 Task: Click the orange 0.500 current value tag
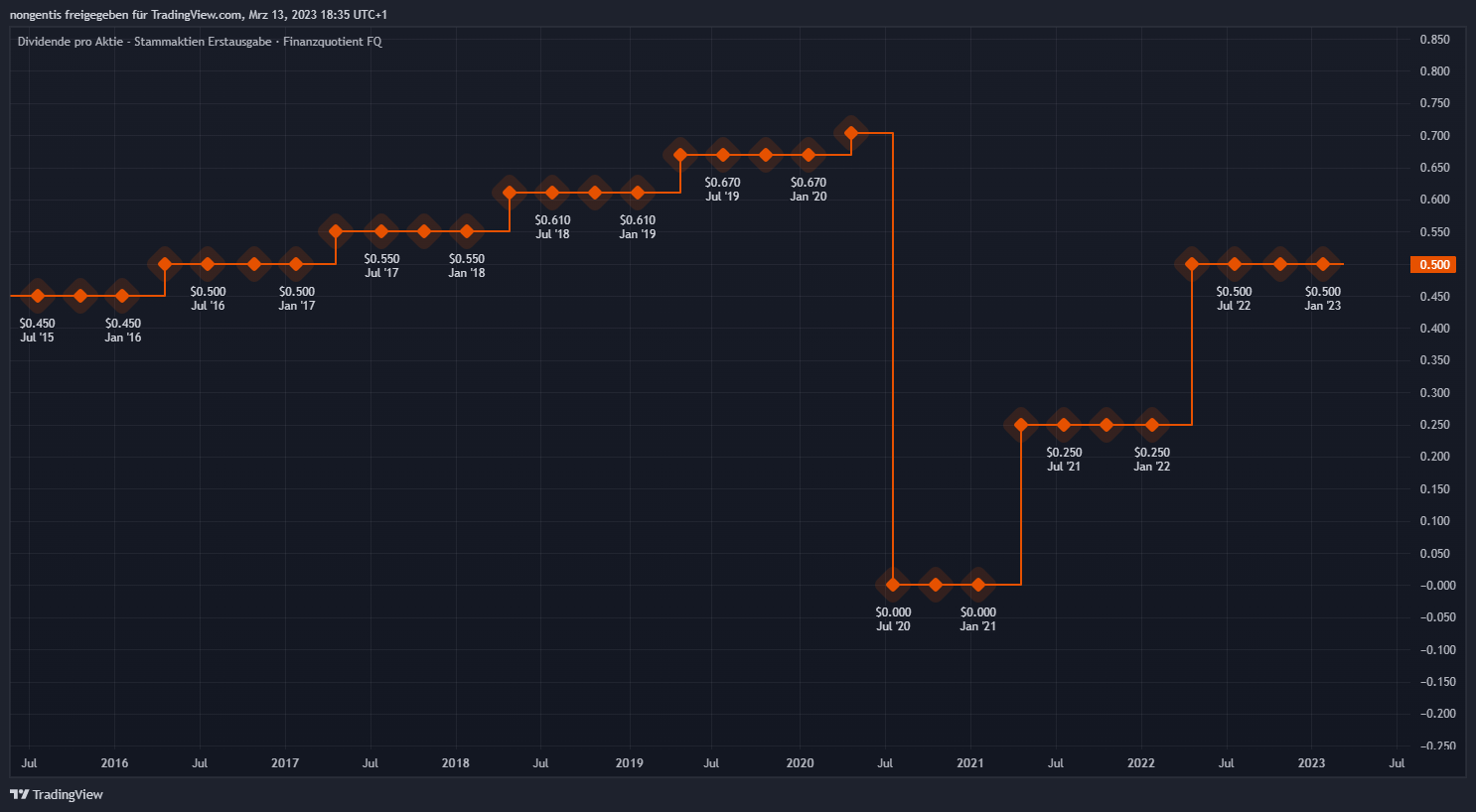pyautogui.click(x=1434, y=265)
